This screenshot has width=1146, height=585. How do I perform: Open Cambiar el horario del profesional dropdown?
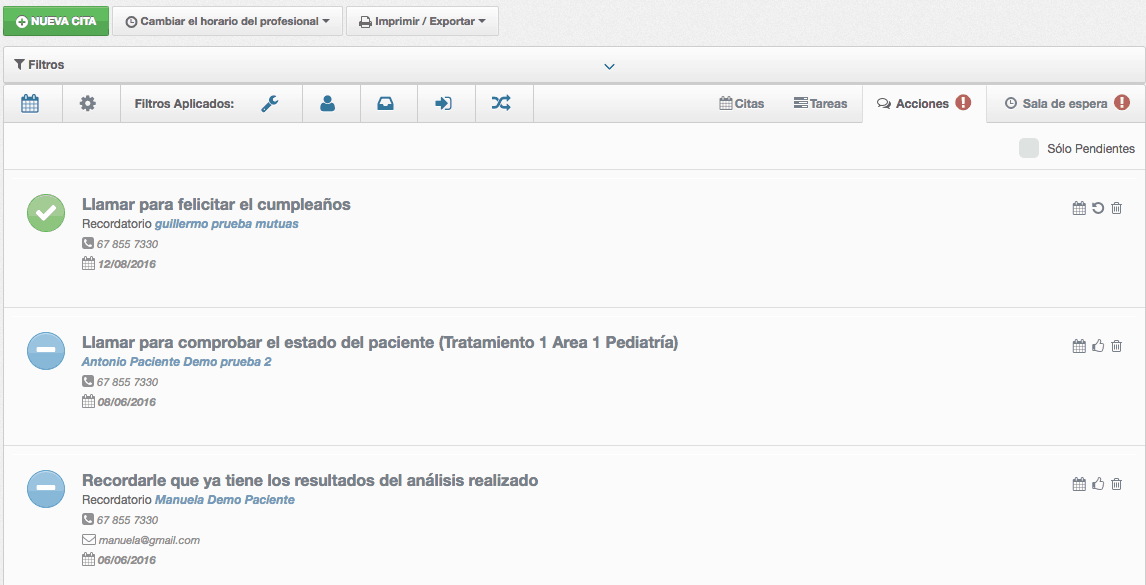227,21
